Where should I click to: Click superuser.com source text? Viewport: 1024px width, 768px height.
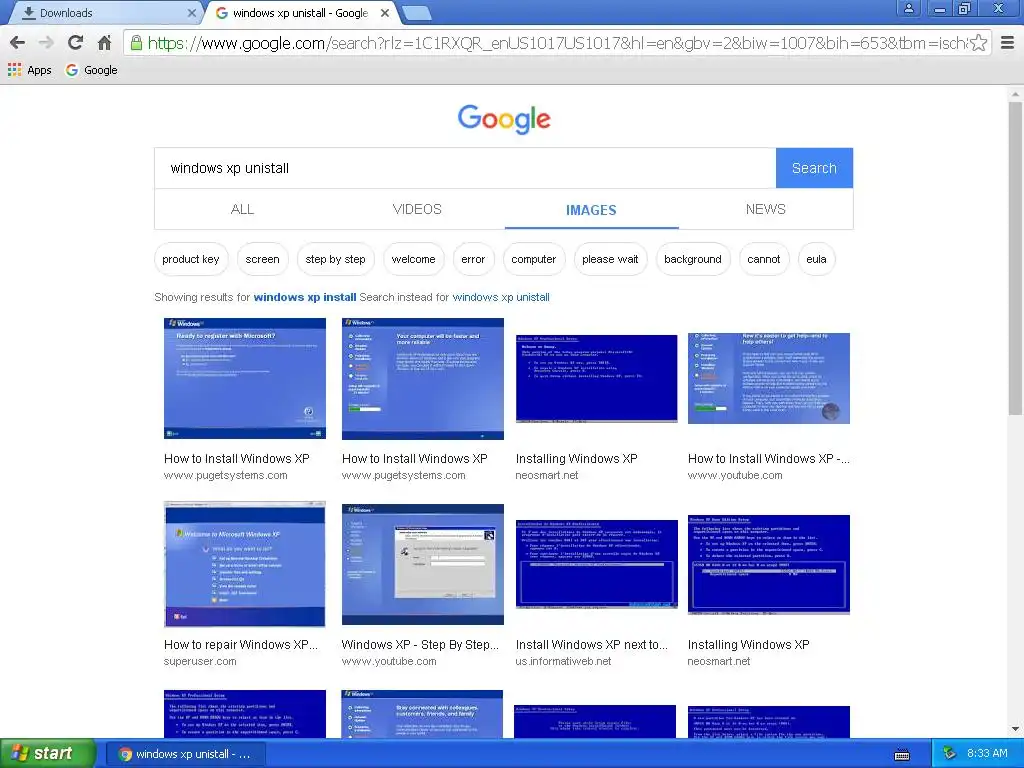pos(200,662)
